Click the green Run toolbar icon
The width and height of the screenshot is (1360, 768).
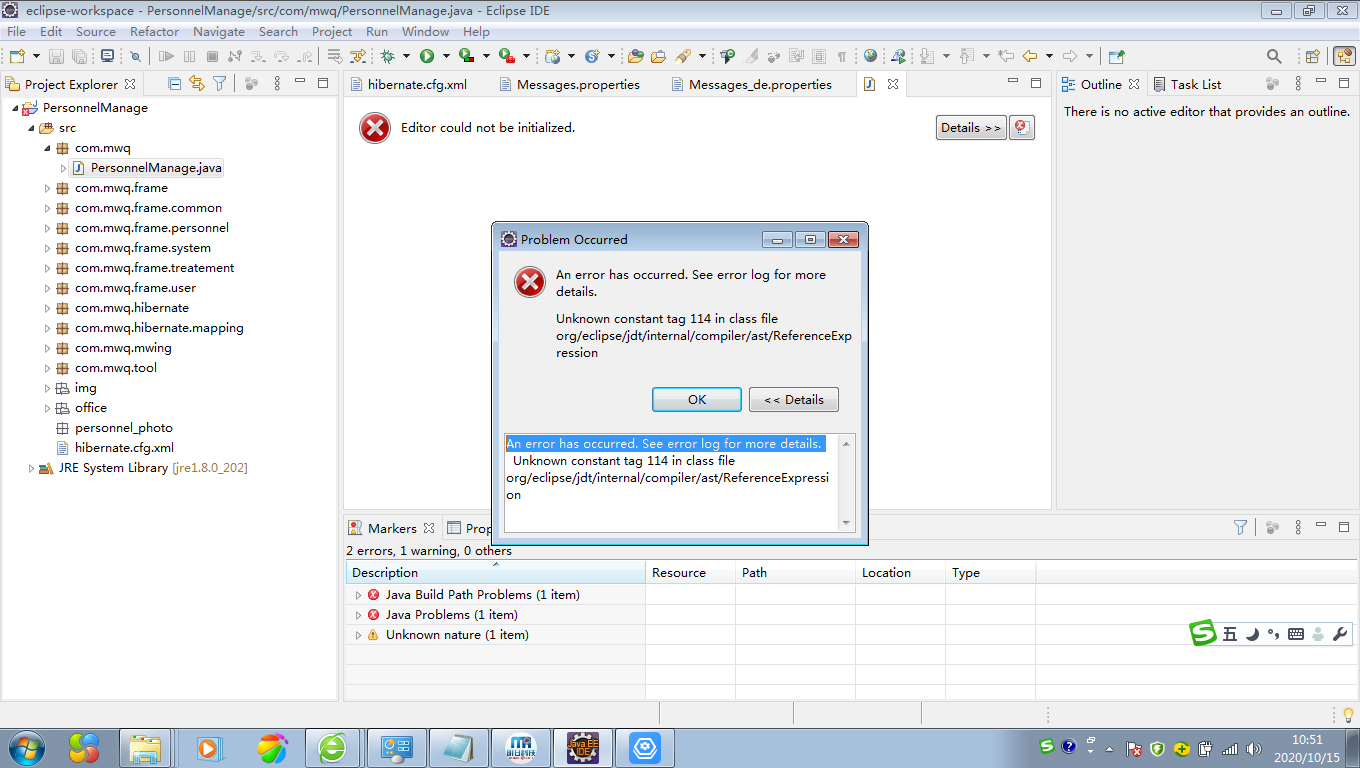[x=427, y=57]
